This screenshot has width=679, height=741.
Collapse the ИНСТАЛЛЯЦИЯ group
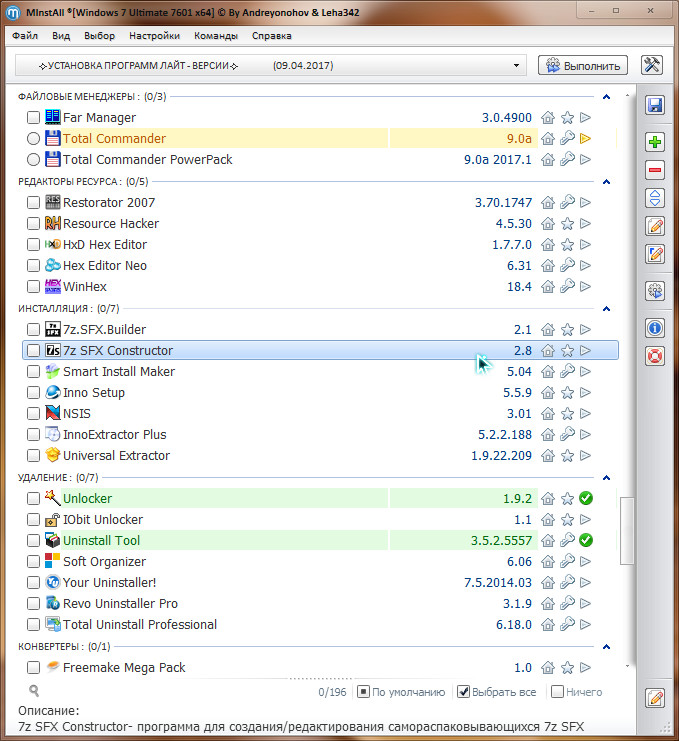click(x=607, y=309)
